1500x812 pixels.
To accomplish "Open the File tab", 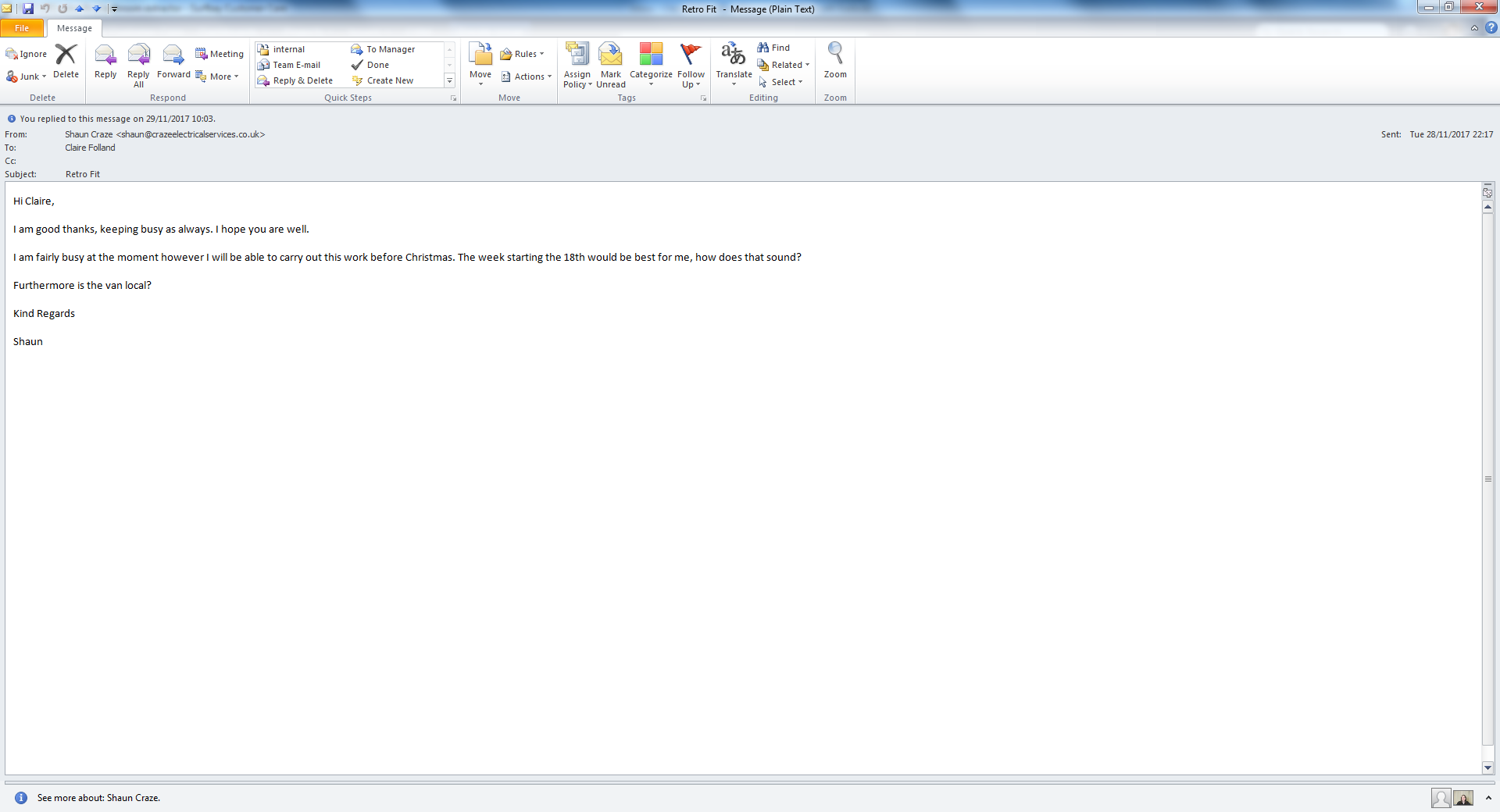I will pyautogui.click(x=22, y=28).
